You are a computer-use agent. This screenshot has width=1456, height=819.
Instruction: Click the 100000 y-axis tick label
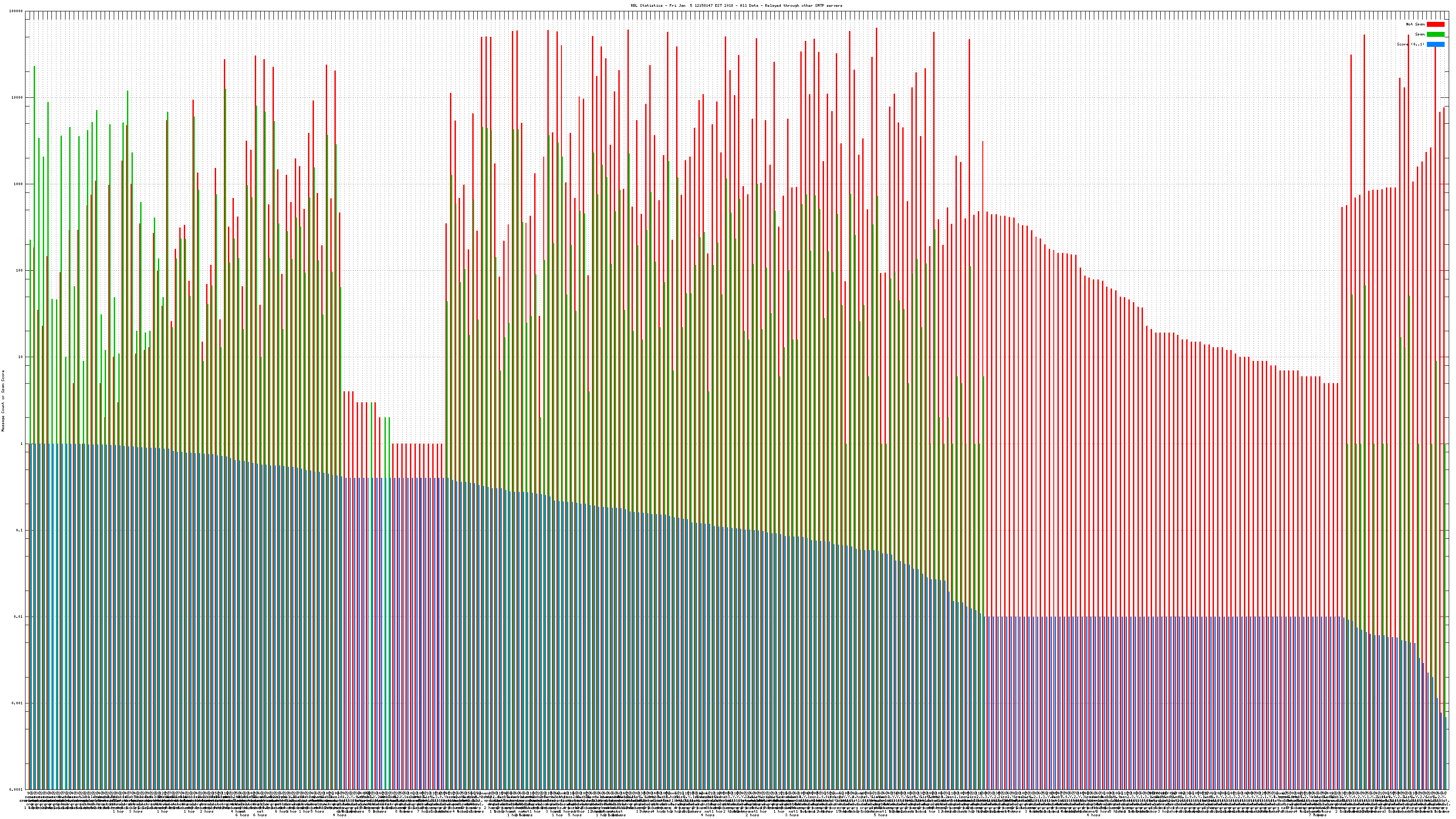(16, 11)
